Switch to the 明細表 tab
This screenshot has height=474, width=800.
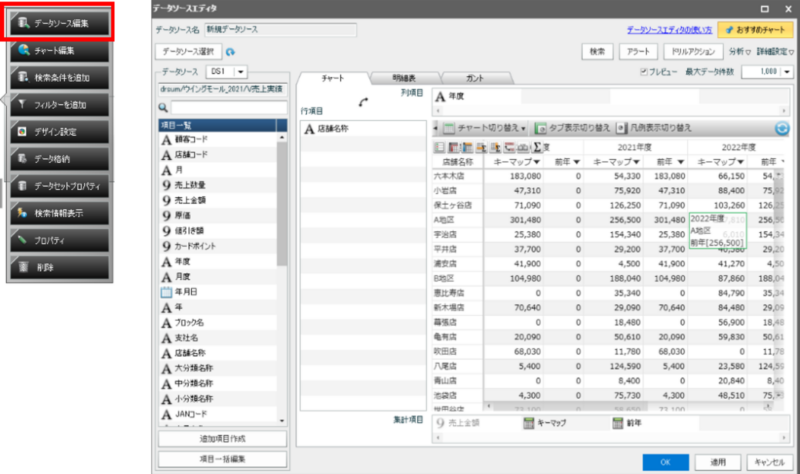(404, 79)
